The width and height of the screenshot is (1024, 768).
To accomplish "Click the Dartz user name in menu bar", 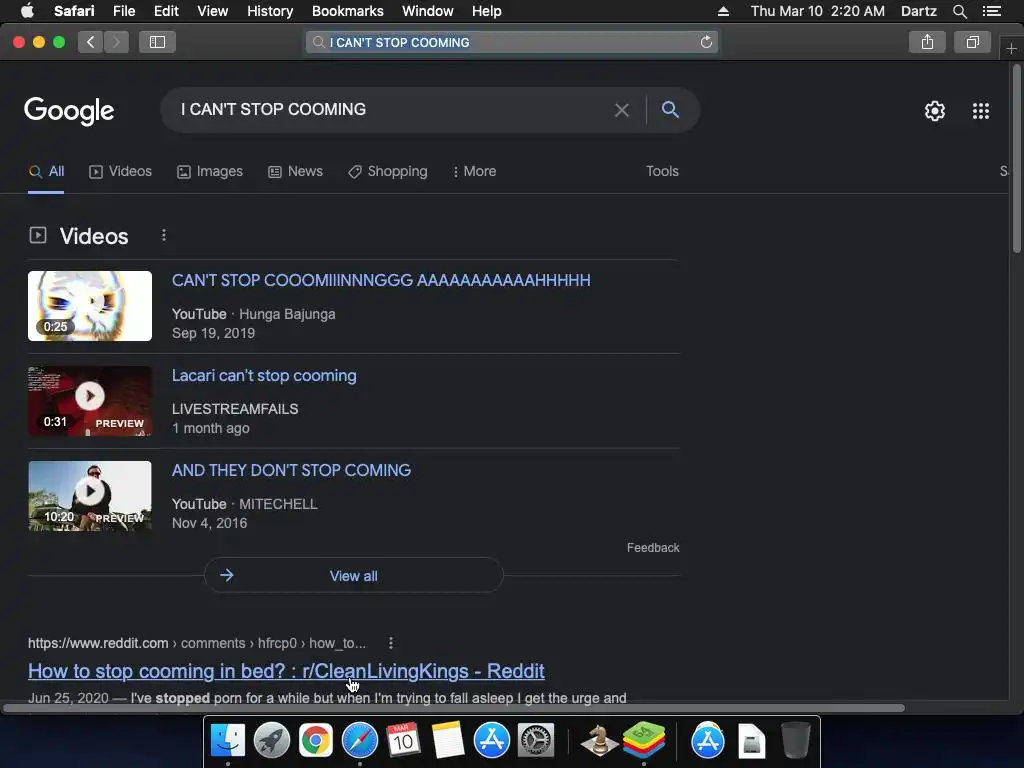I will coord(919,11).
